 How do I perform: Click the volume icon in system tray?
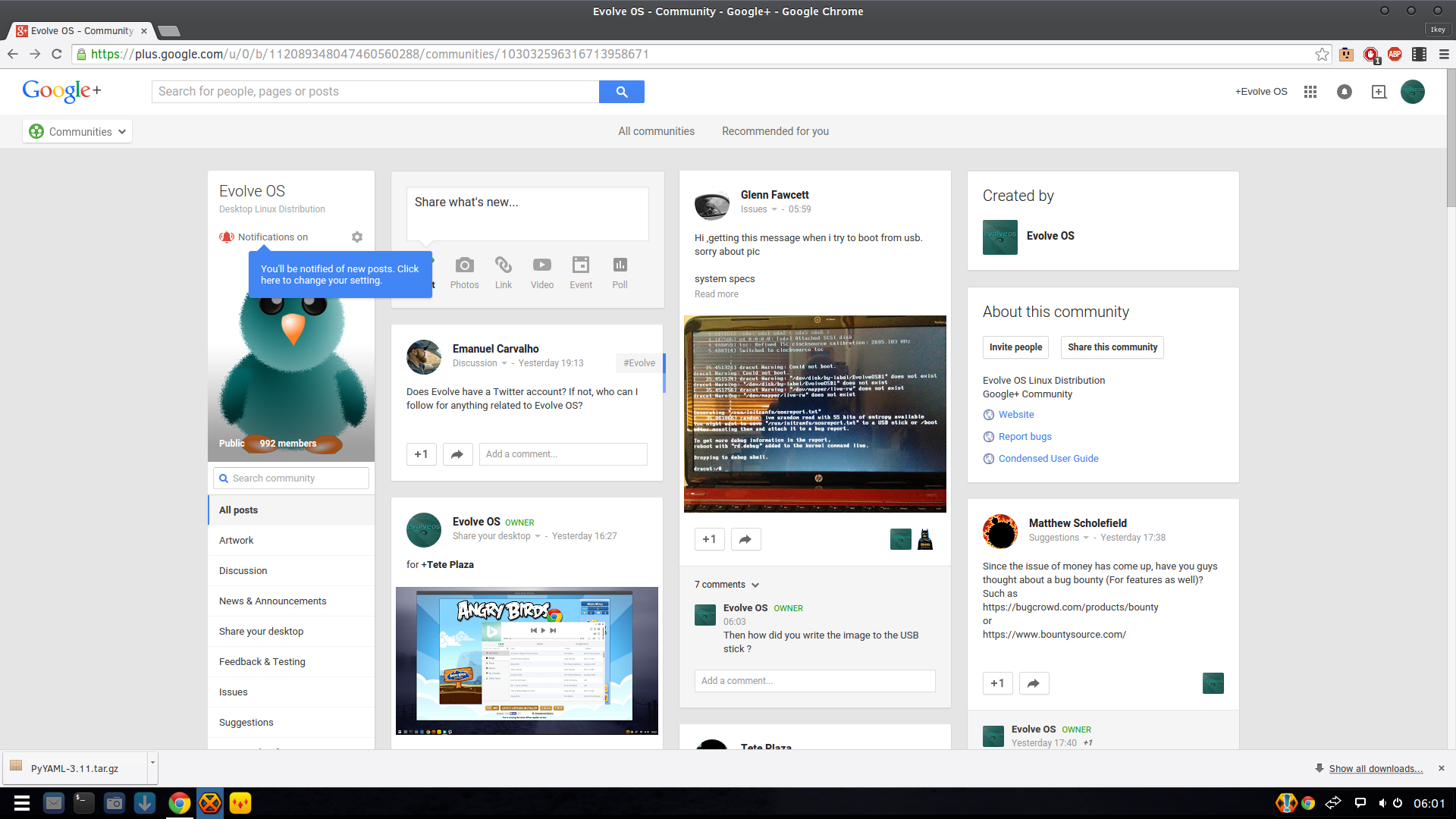1382,803
